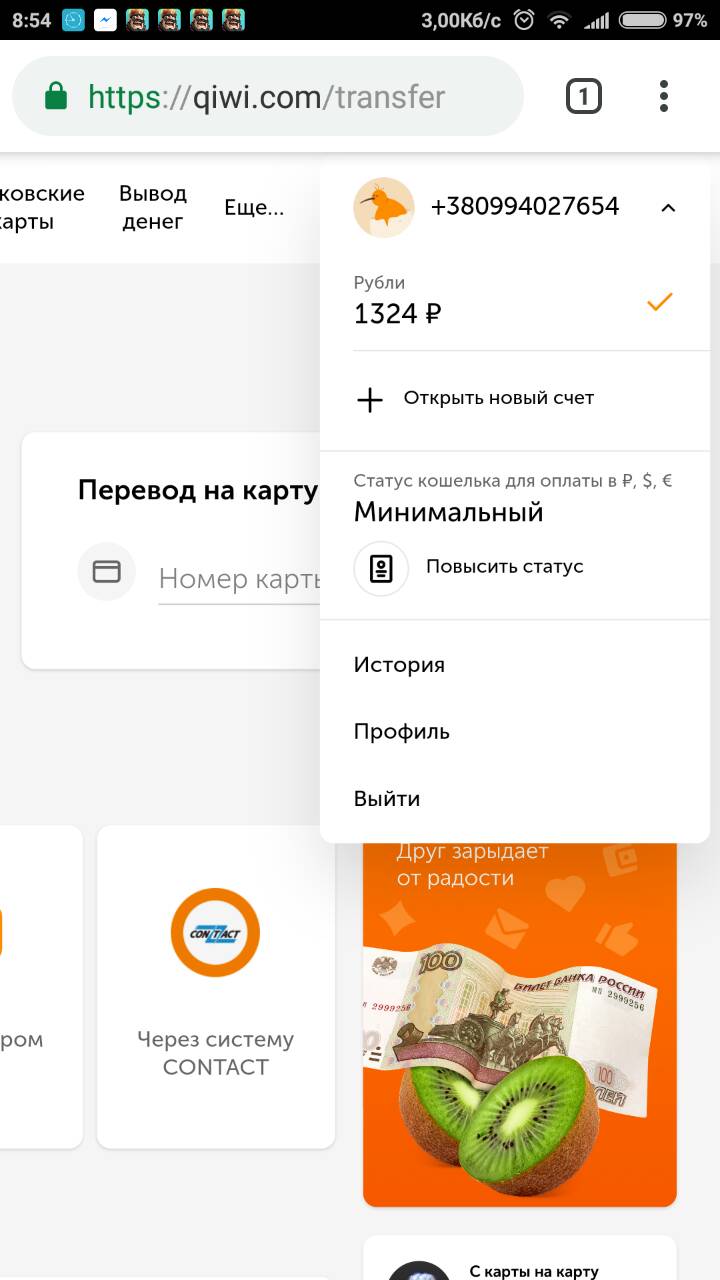This screenshot has width=720, height=1280.
Task: Focus the Номер карты input field
Action: pos(239,579)
